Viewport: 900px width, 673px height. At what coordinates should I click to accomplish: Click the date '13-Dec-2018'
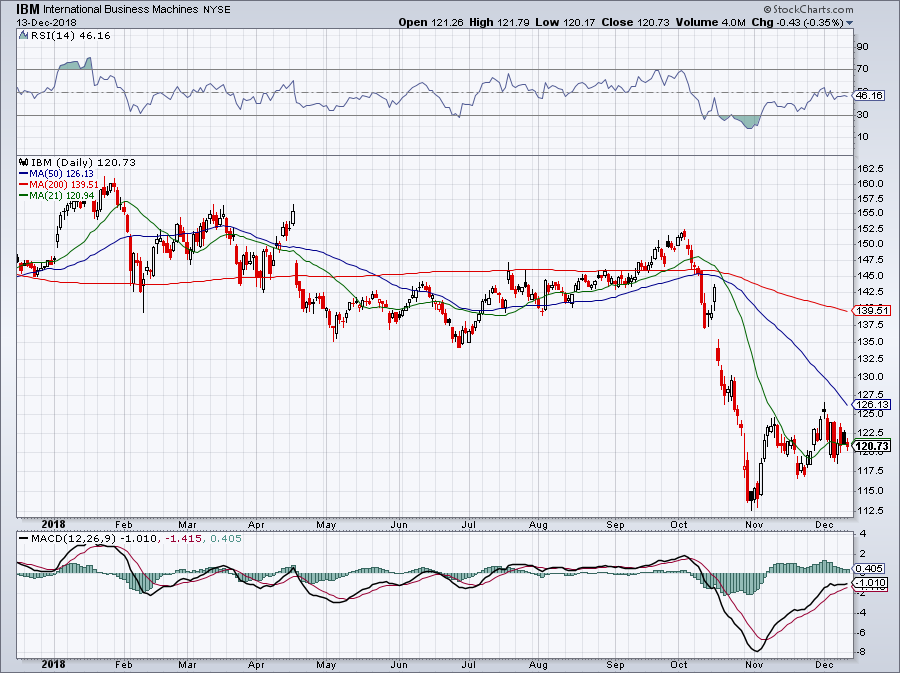pyautogui.click(x=46, y=23)
